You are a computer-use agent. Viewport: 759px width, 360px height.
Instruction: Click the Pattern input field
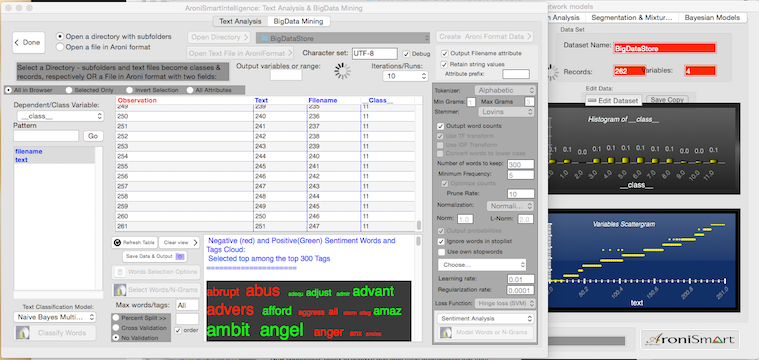pyautogui.click(x=46, y=136)
